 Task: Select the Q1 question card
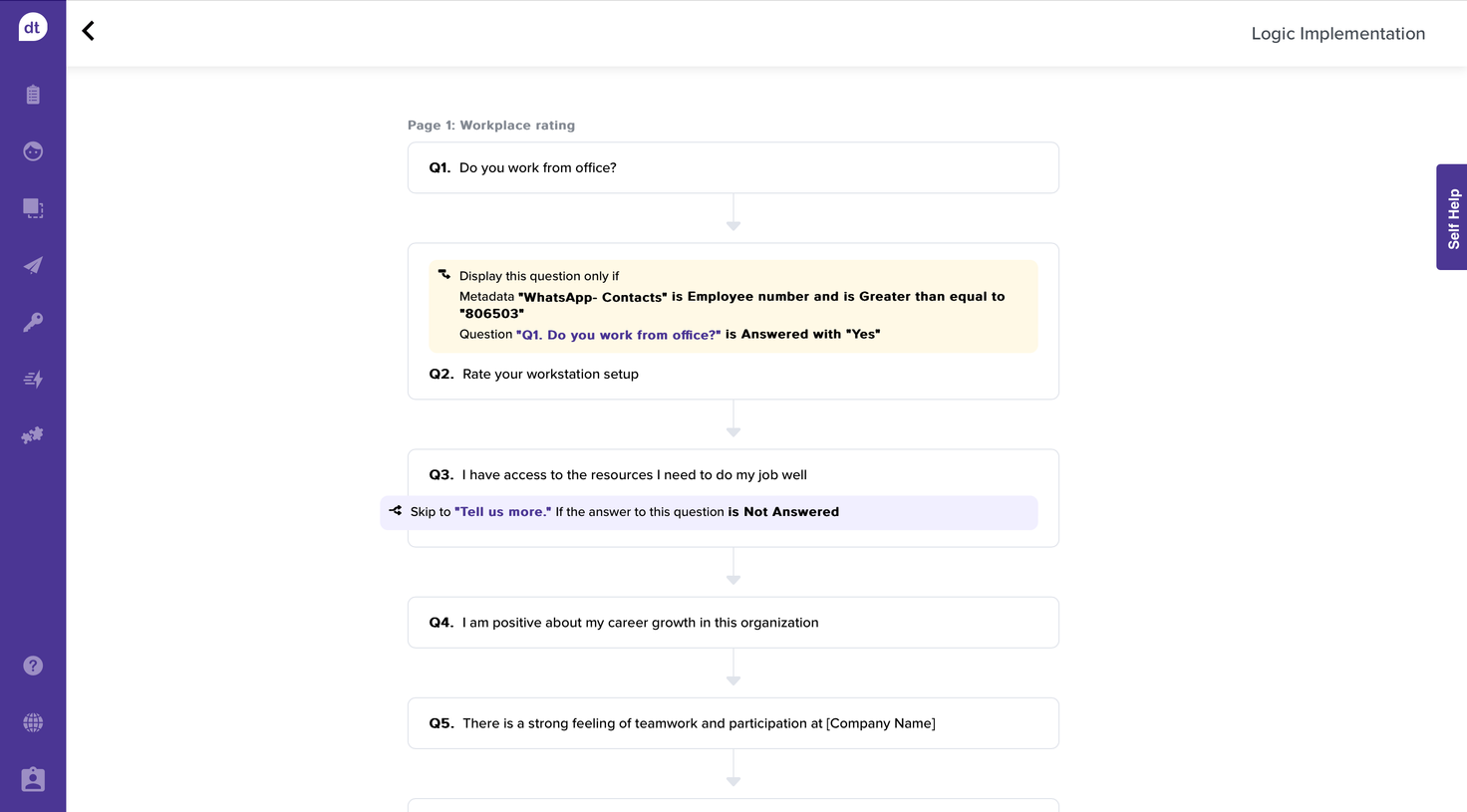pos(733,167)
